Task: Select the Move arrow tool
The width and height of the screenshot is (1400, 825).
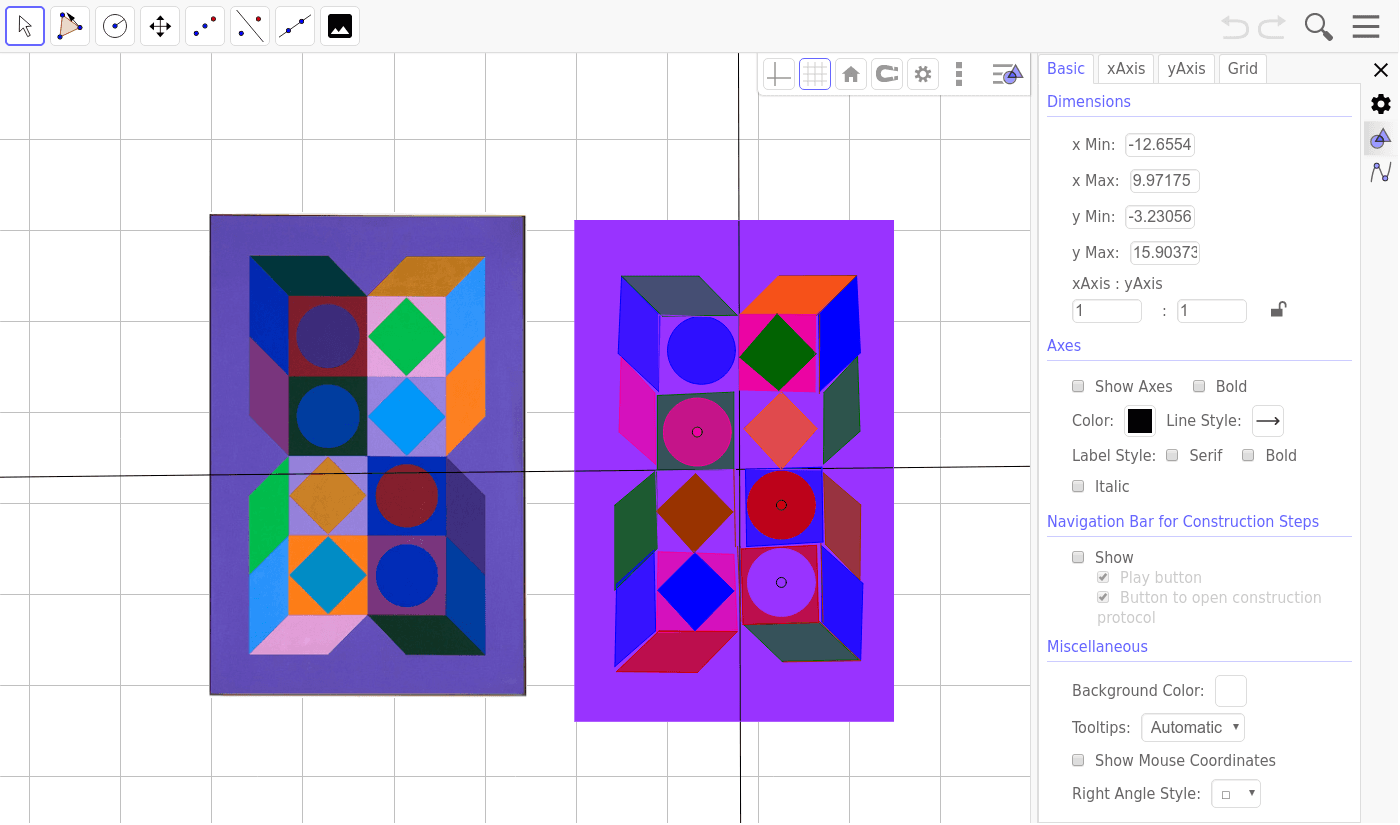Action: (25, 26)
